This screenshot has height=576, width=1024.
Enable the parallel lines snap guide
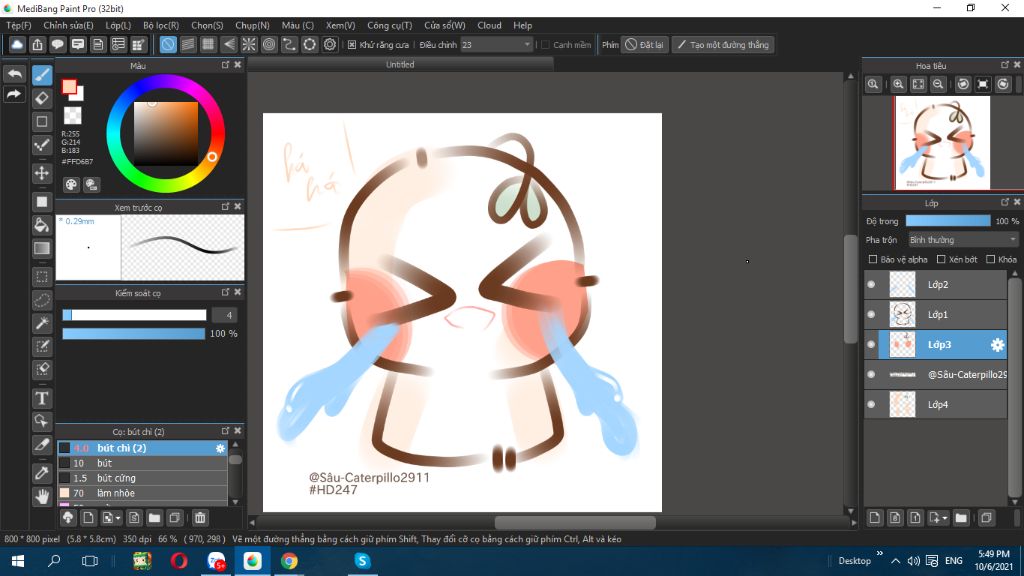point(188,44)
